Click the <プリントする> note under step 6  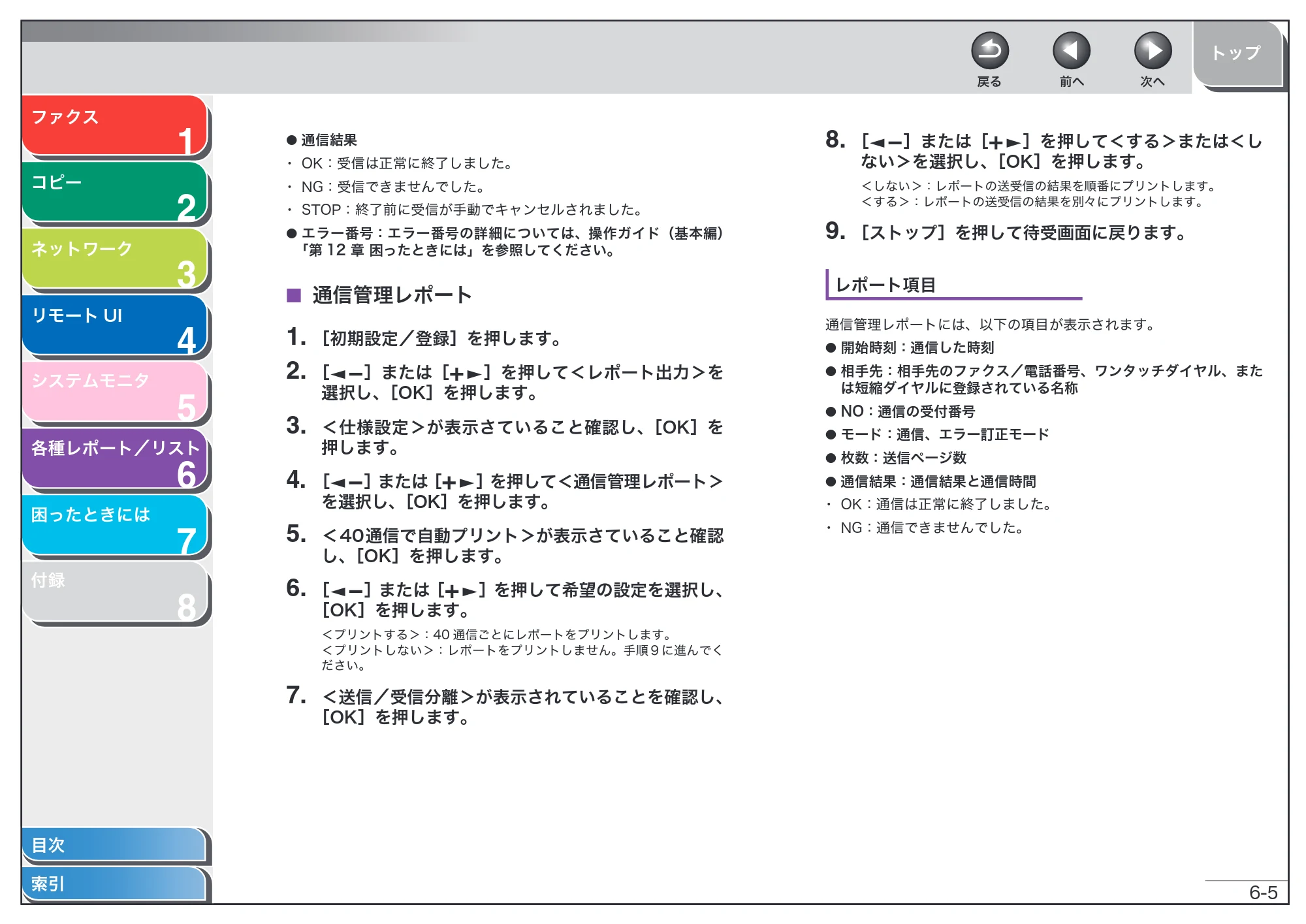pyautogui.click(x=497, y=634)
